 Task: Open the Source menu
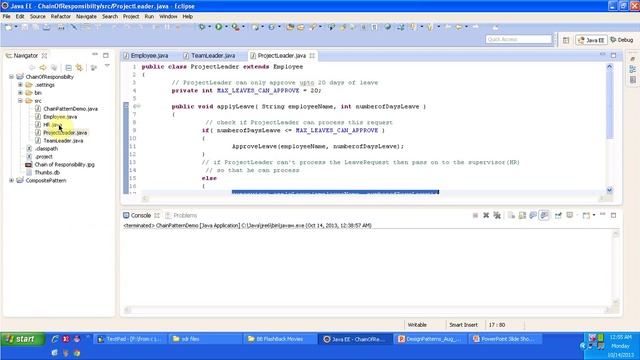[x=38, y=16]
